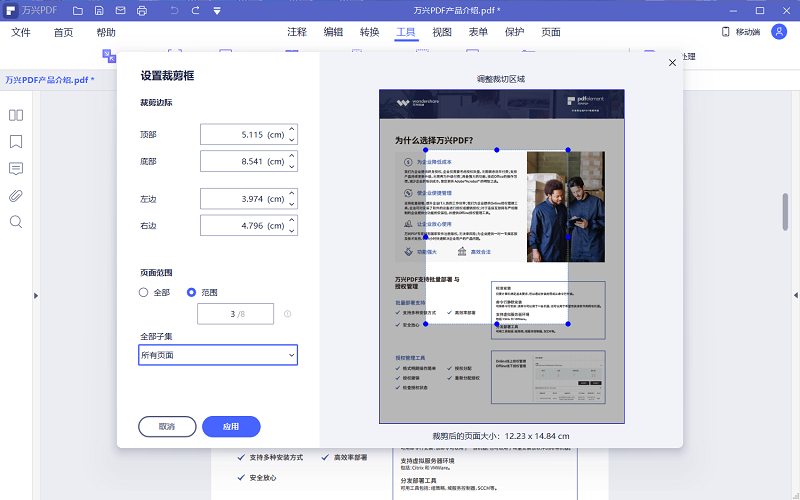Switch to 编辑 tab
This screenshot has width=800, height=500.
[333, 32]
